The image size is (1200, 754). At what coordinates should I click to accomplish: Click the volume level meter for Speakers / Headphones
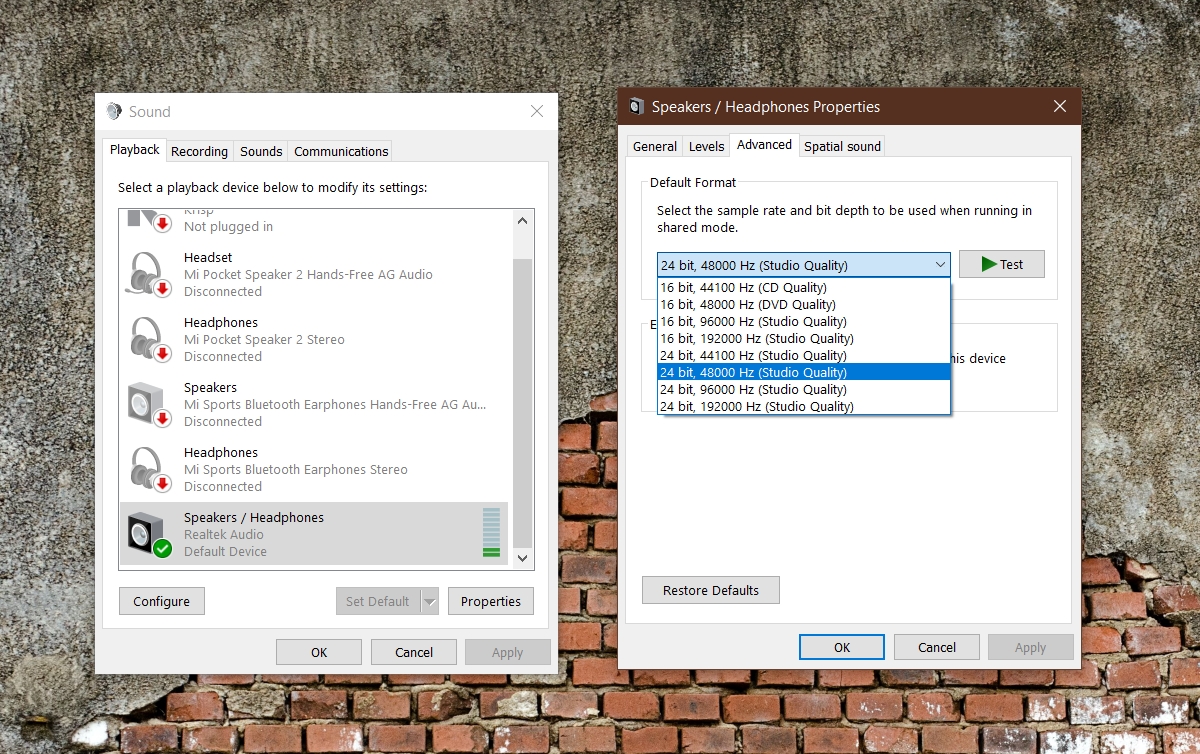click(491, 532)
